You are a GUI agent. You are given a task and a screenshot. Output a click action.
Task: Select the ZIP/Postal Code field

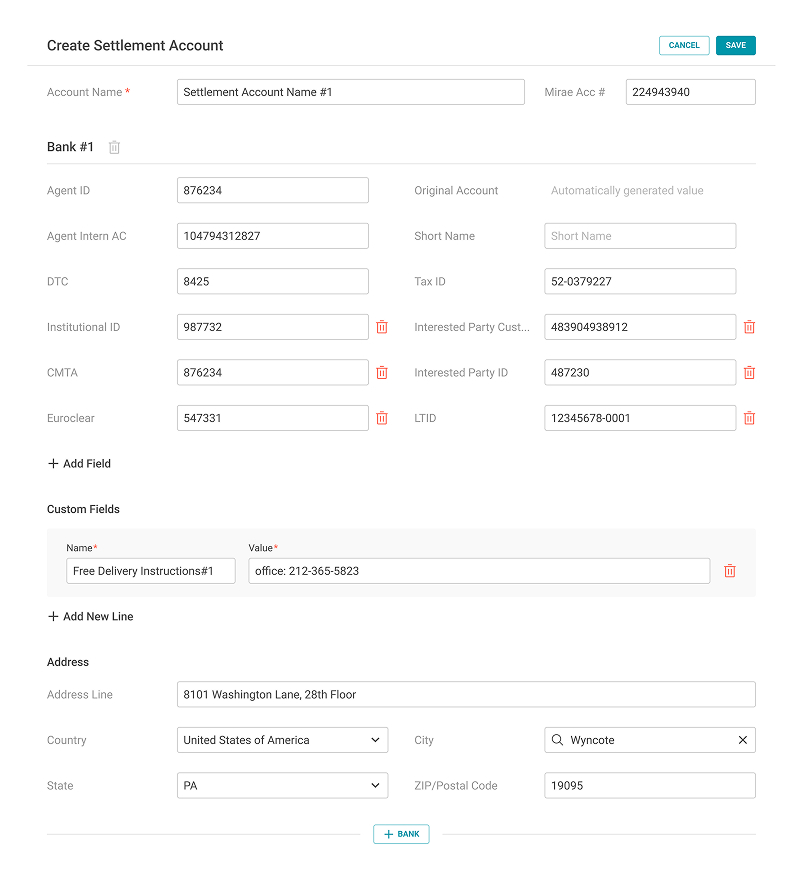pos(650,785)
